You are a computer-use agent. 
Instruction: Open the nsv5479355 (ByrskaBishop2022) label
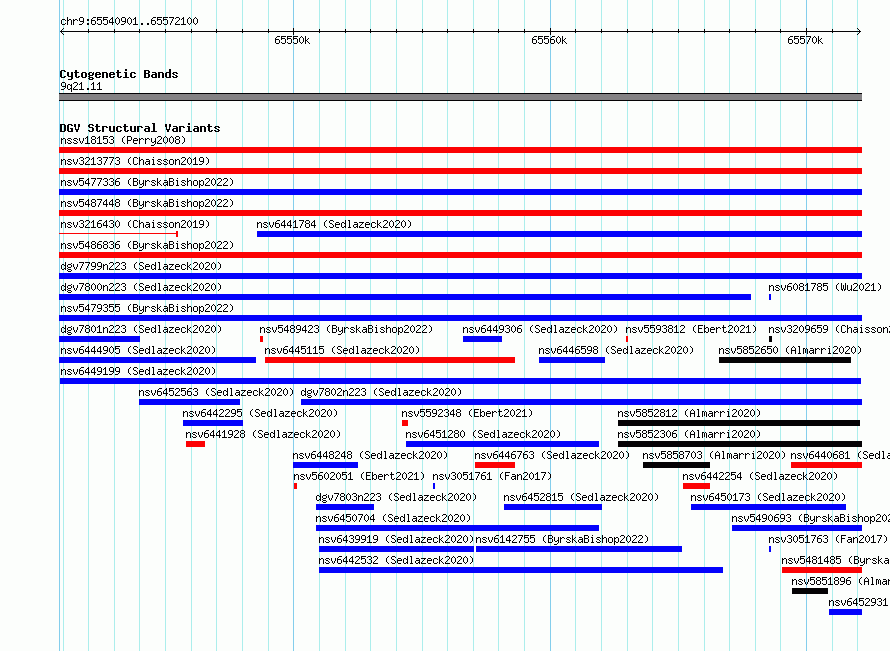tap(147, 308)
